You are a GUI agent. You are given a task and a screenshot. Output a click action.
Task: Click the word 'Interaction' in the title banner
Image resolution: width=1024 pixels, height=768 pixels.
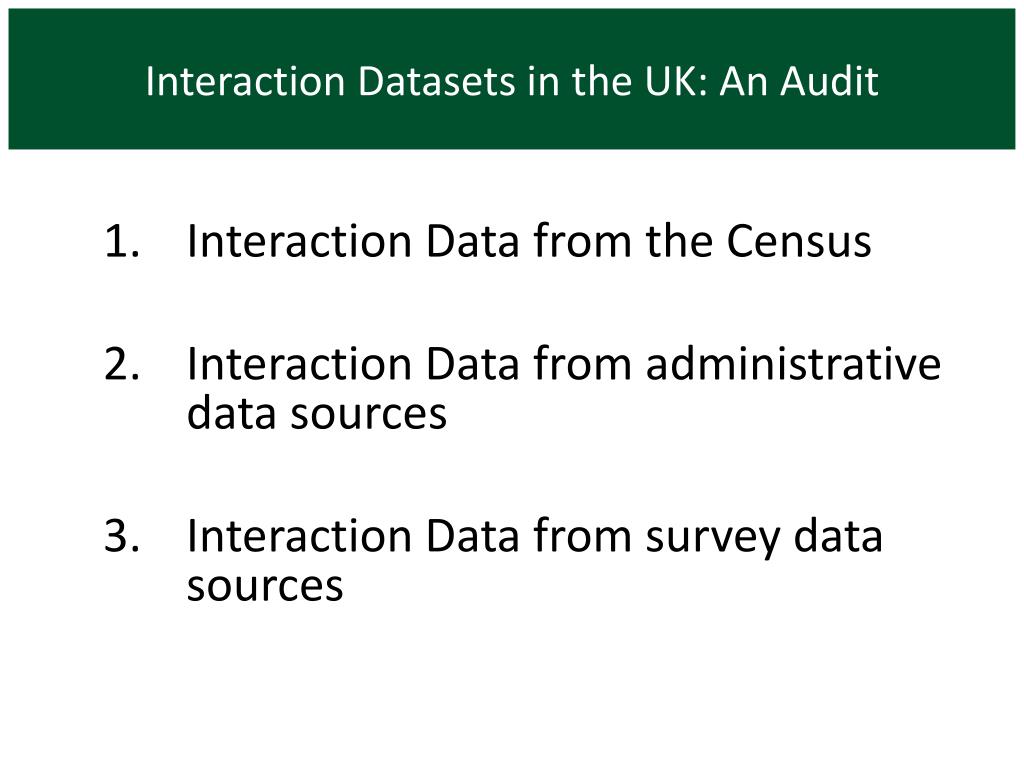click(245, 82)
